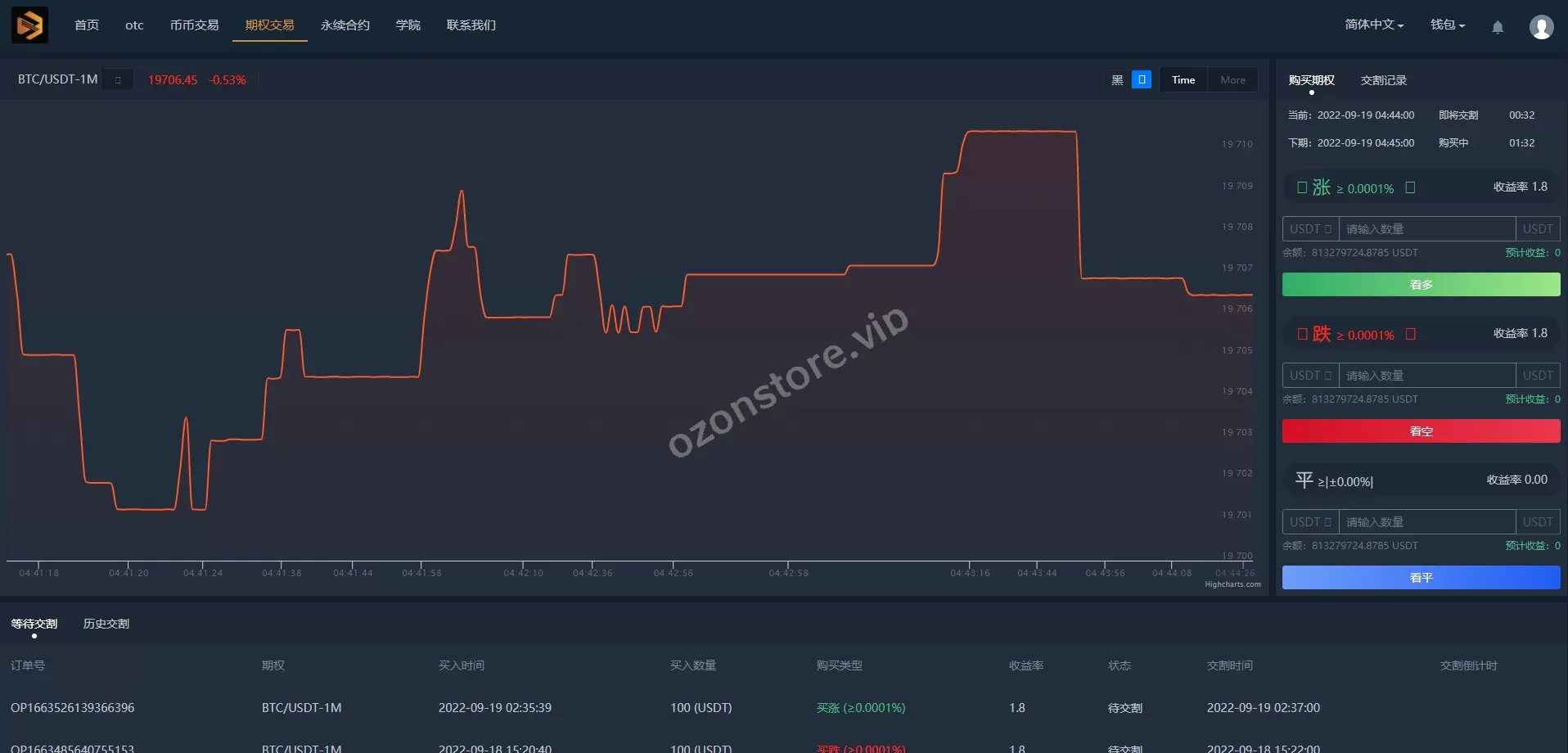Switch to the 交割记录 tab
The image size is (1568, 753).
tap(1383, 80)
